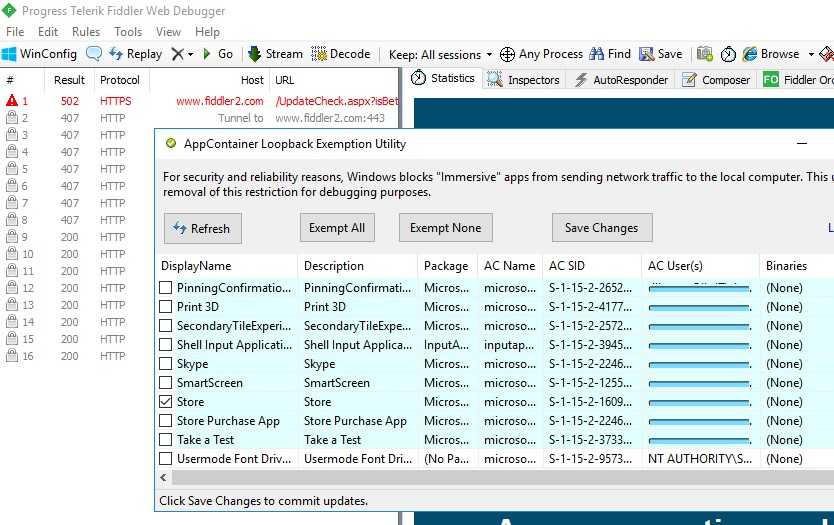834x525 pixels.
Task: Switch to the Inspectors tab
Action: pos(525,80)
